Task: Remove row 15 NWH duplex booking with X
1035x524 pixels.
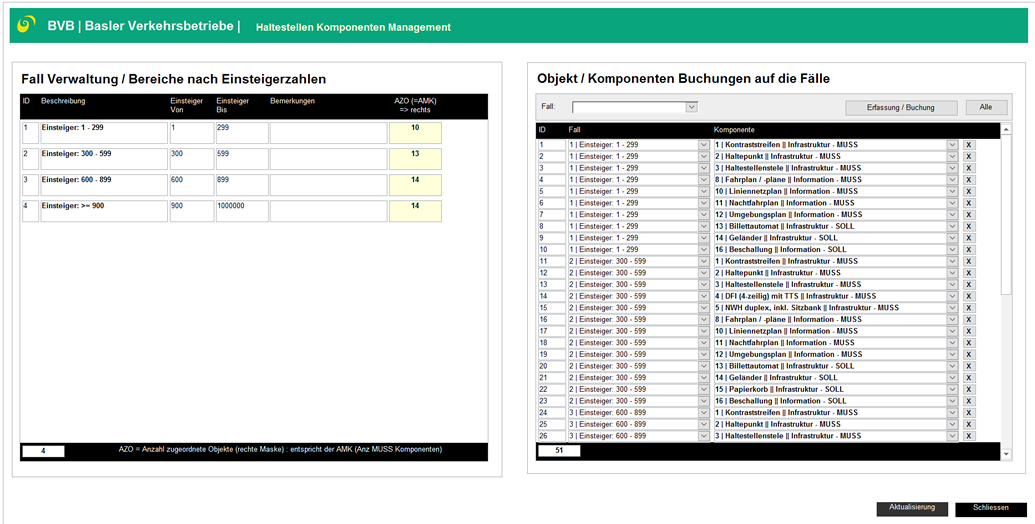Action: (968, 308)
